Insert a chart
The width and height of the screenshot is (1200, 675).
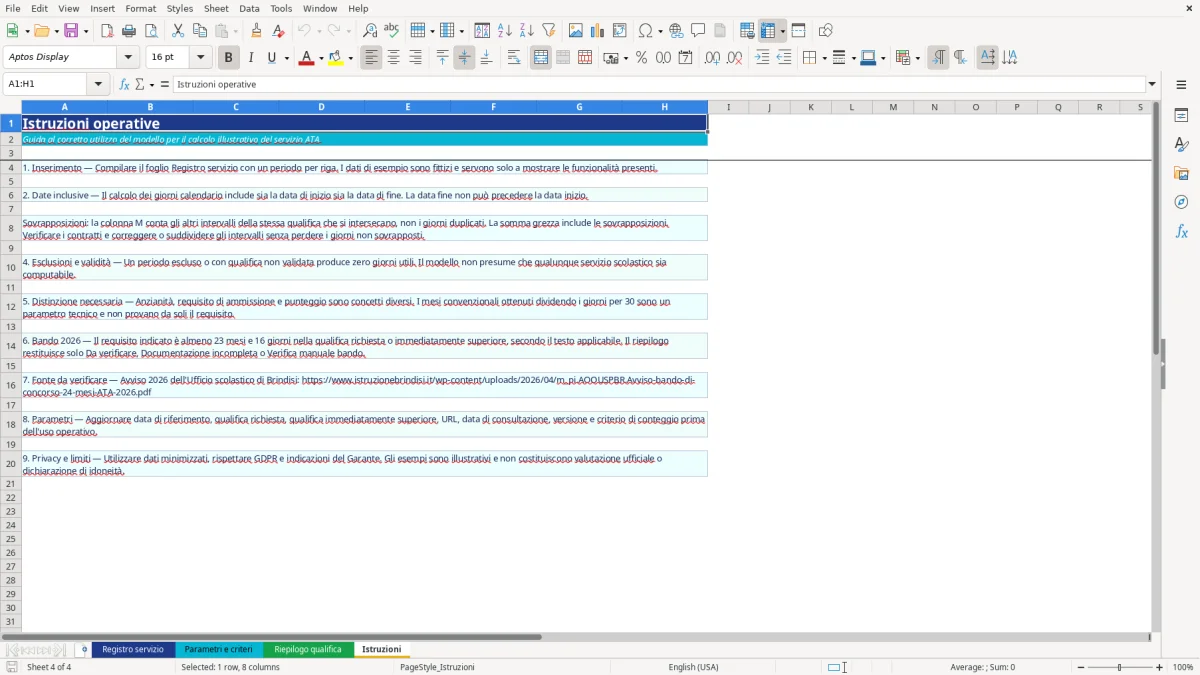(598, 31)
